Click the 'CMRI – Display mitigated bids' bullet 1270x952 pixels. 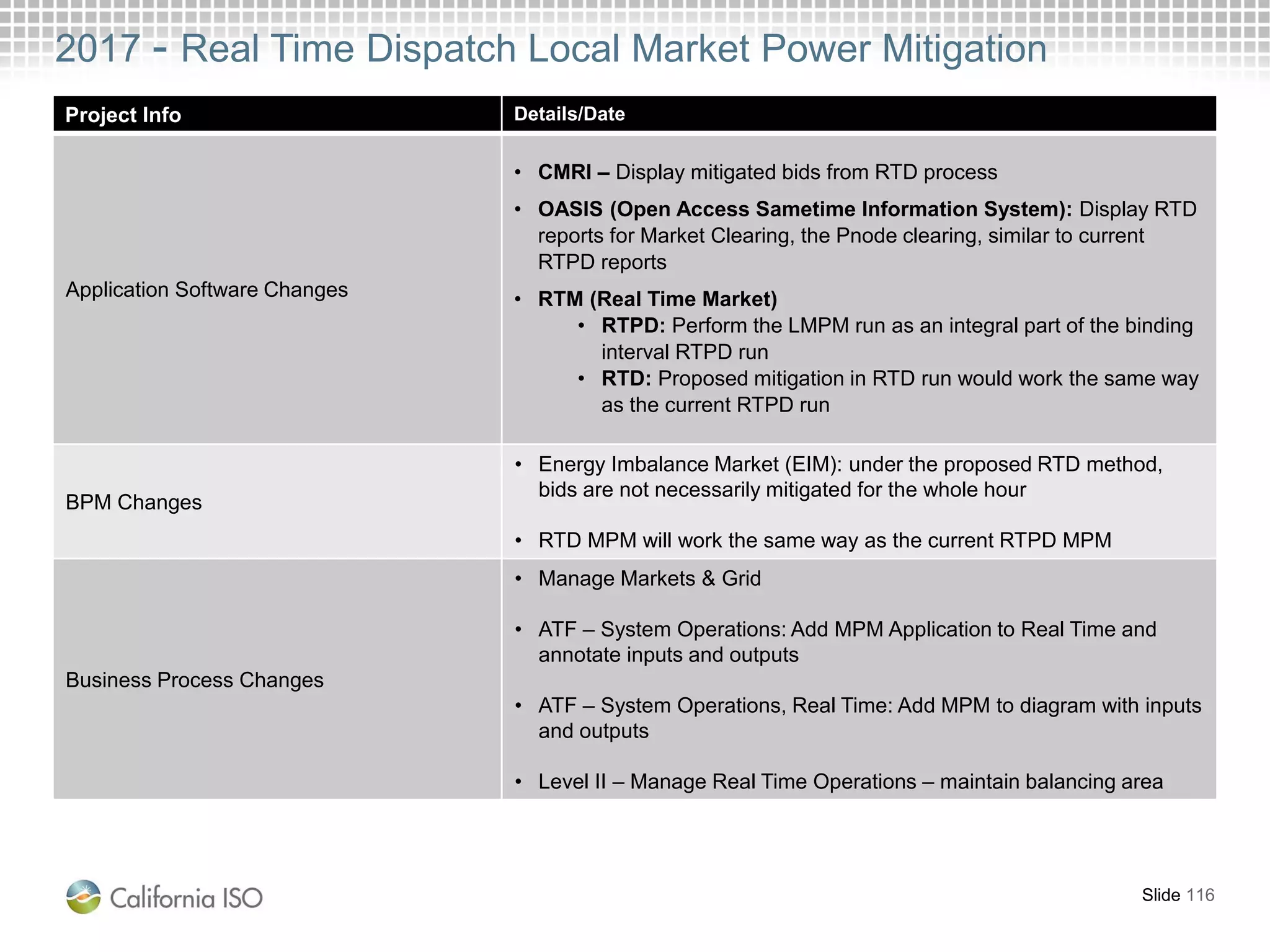click(x=767, y=172)
